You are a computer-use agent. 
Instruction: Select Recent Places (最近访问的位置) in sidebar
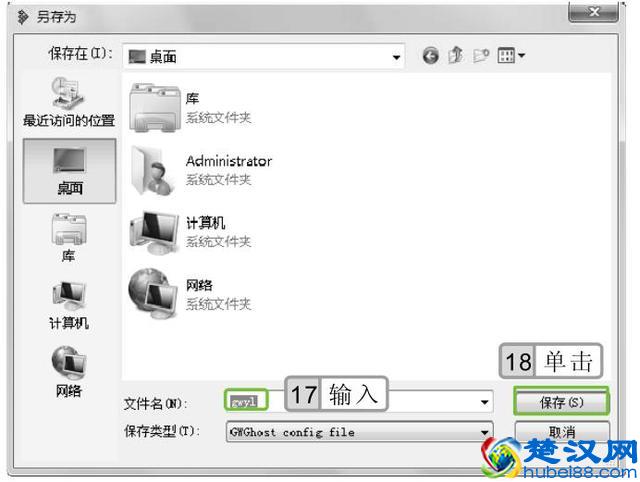click(69, 103)
